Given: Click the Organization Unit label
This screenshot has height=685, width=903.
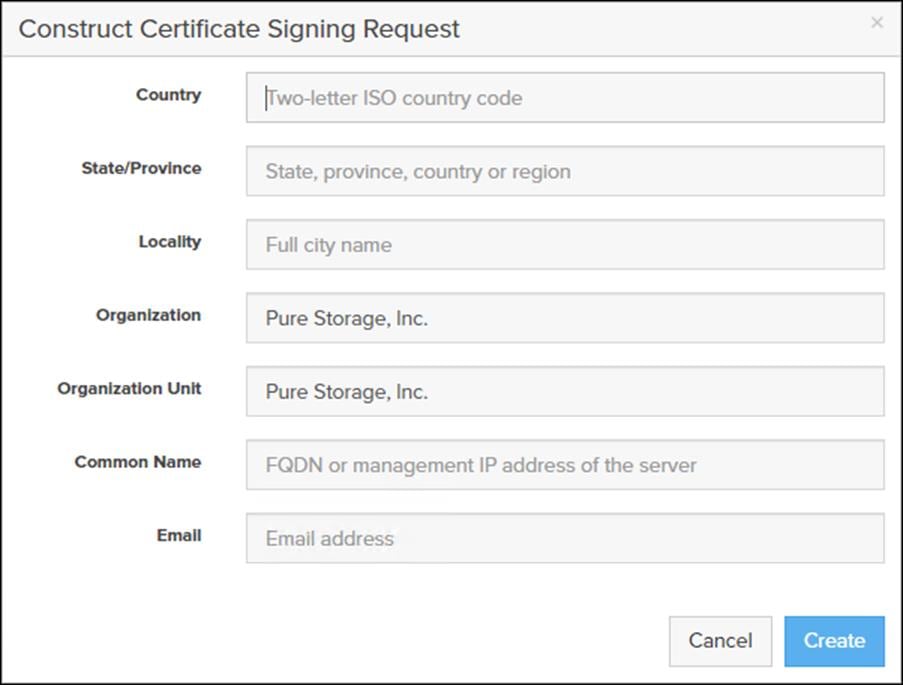Looking at the screenshot, I should click(128, 388).
